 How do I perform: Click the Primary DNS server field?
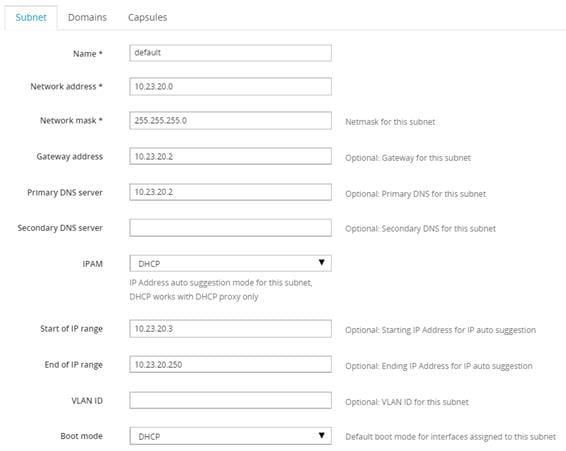point(230,192)
